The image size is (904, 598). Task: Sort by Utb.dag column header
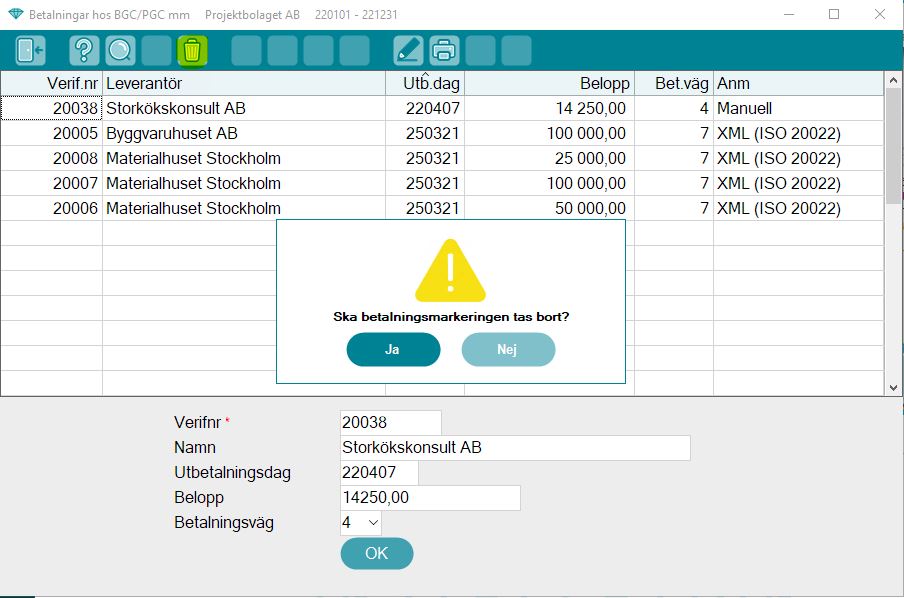click(x=425, y=84)
